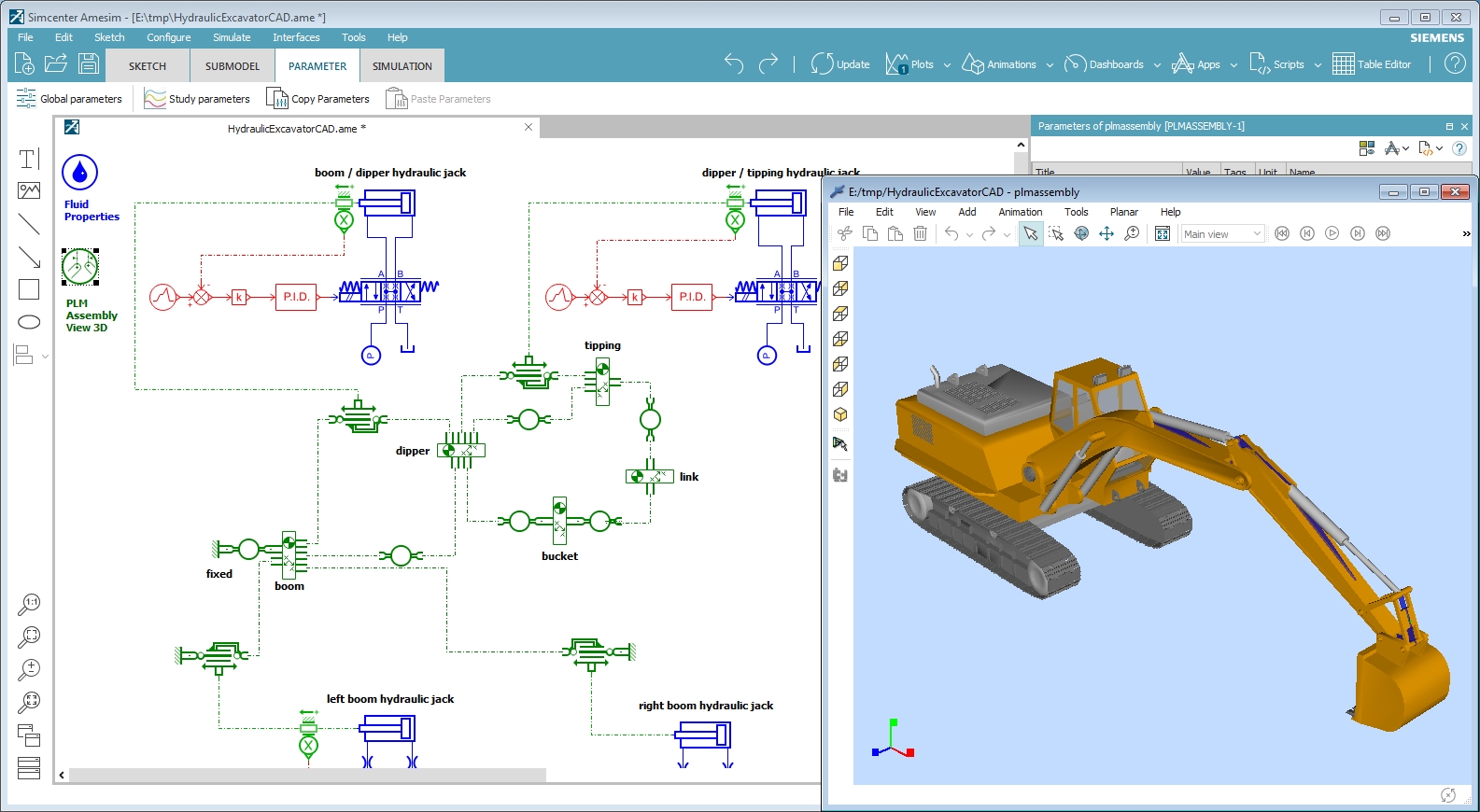
Task: Click the Global parameters button
Action: point(70,99)
